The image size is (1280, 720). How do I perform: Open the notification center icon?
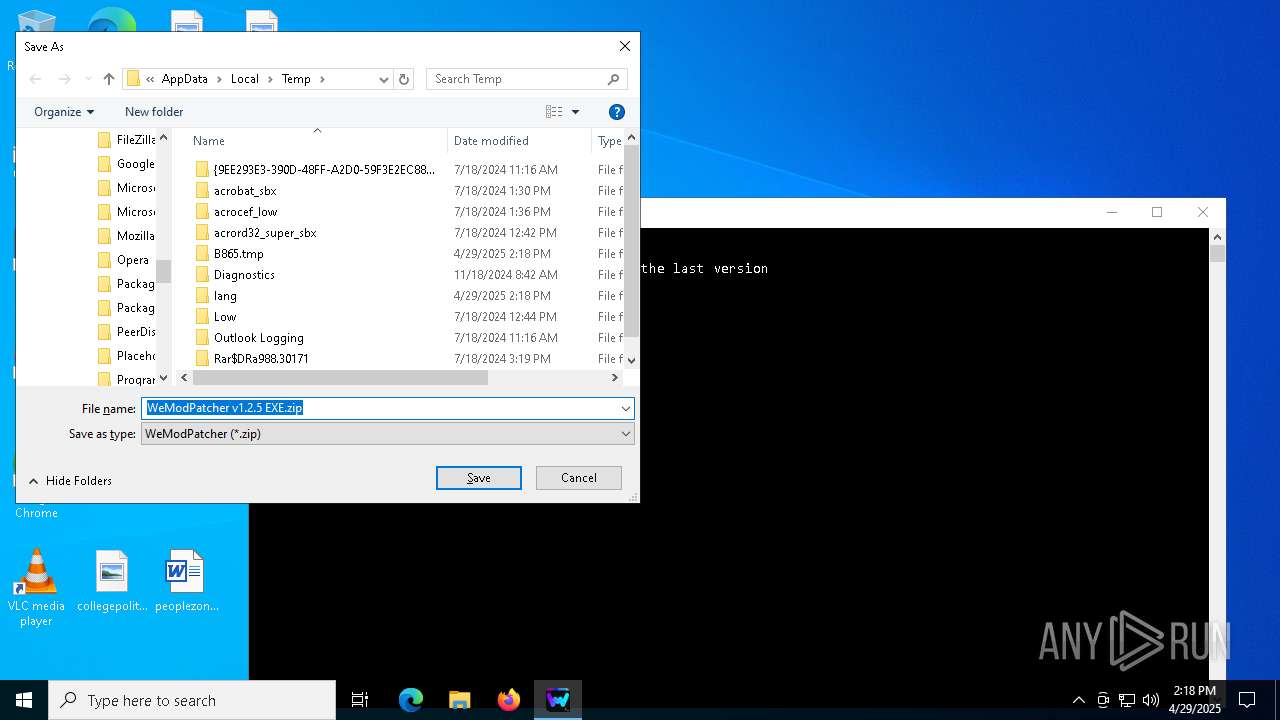coord(1247,700)
